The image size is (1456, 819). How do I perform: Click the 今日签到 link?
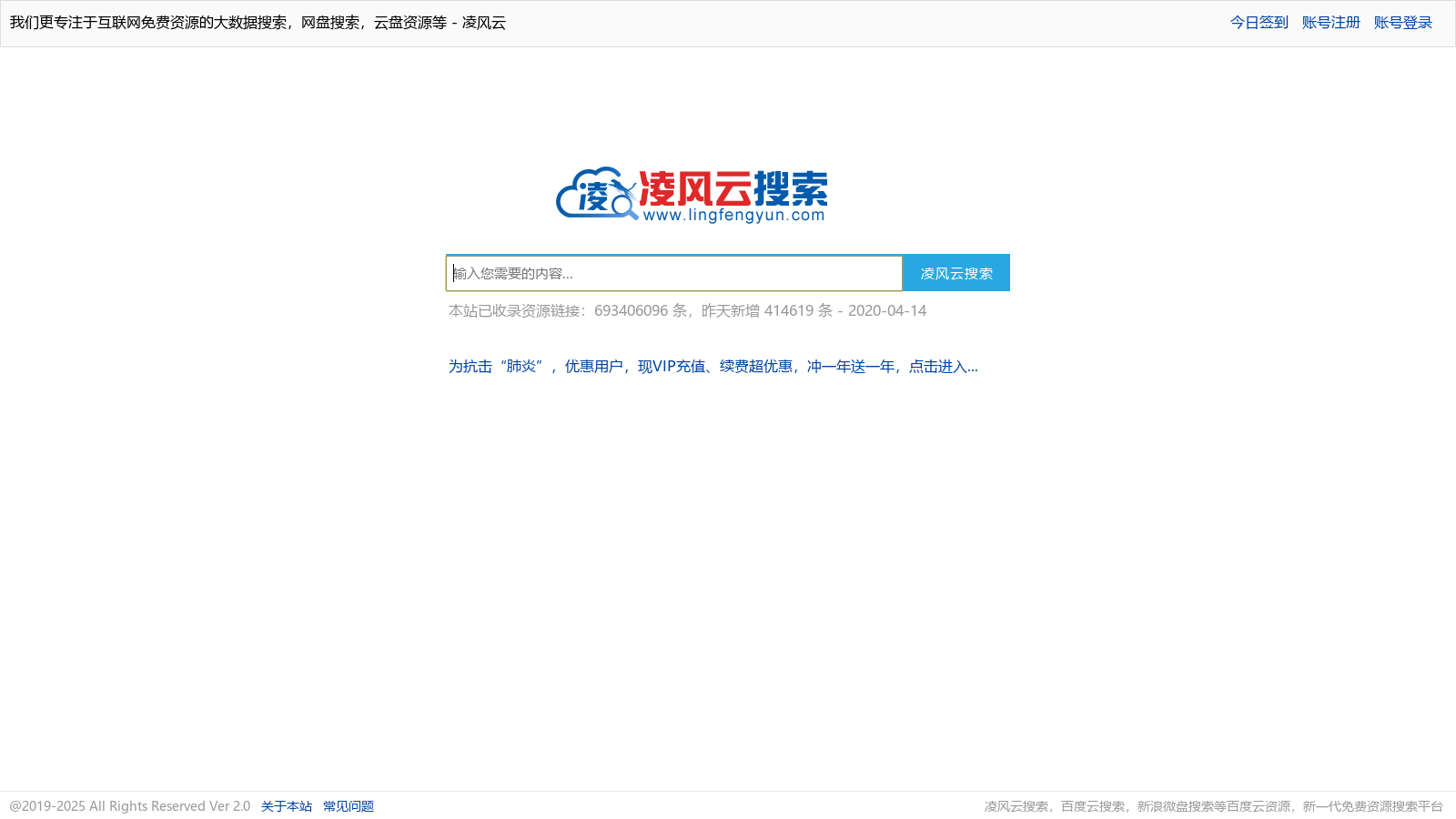(1259, 23)
